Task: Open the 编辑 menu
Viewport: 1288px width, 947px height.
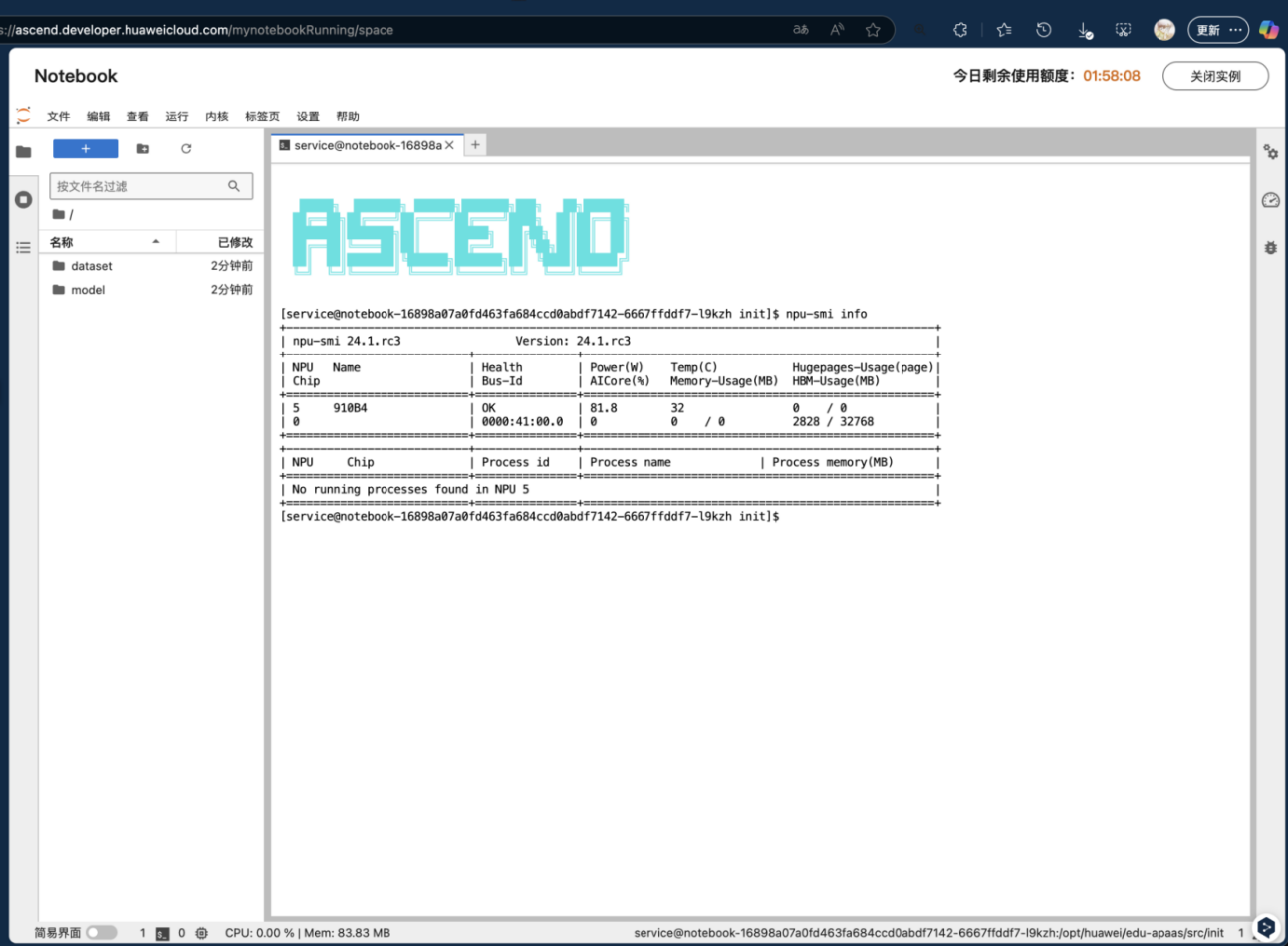Action: (99, 117)
